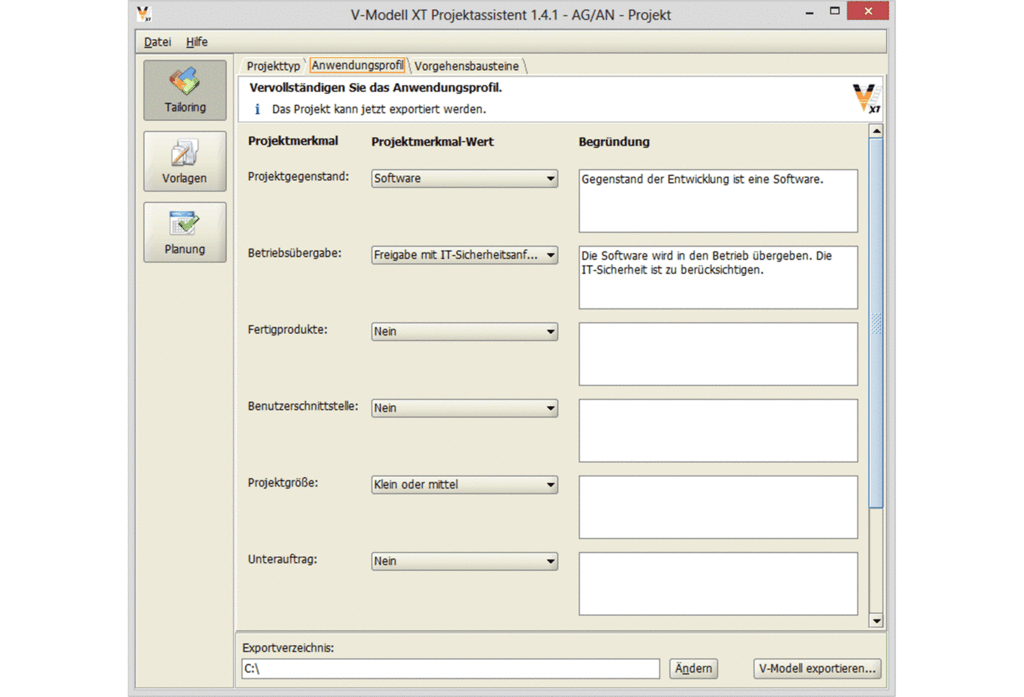This screenshot has height=697, width=1024.
Task: Close the Projektassistent window
Action: pos(868,11)
